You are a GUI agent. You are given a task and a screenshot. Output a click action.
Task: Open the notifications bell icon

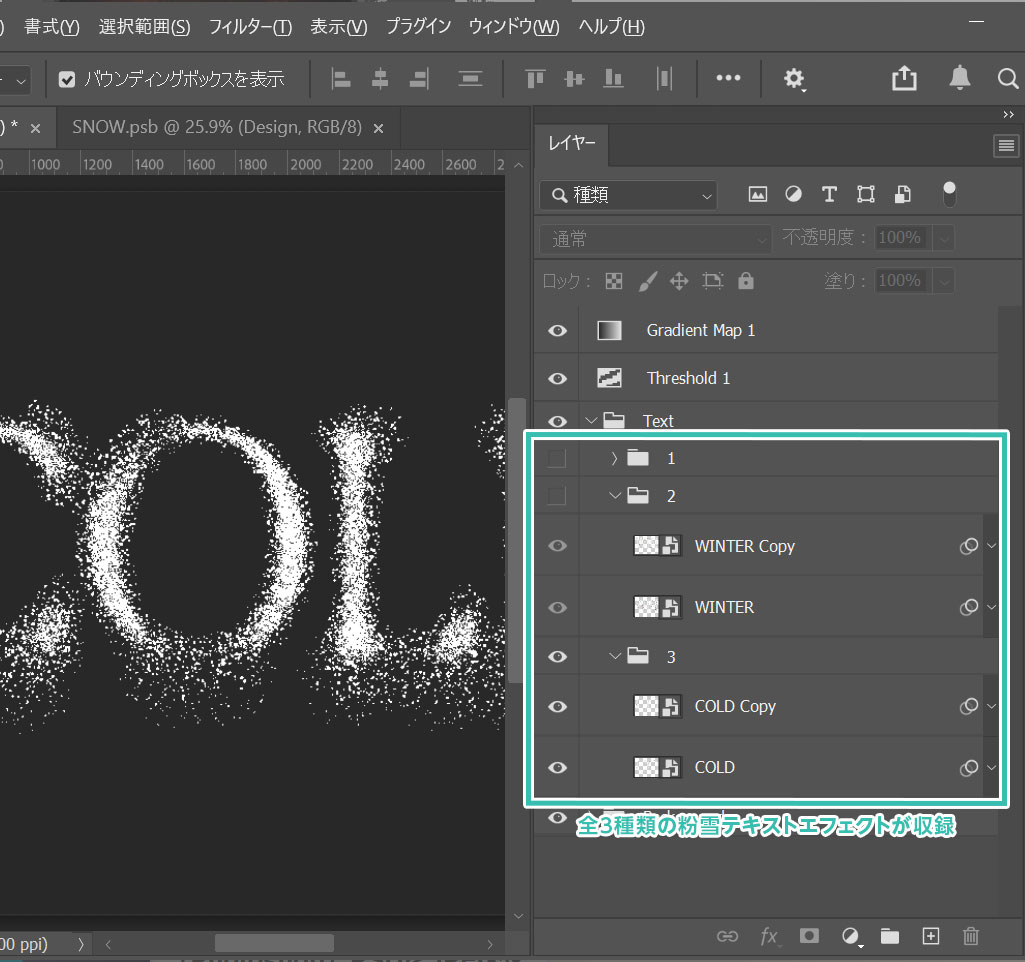959,78
